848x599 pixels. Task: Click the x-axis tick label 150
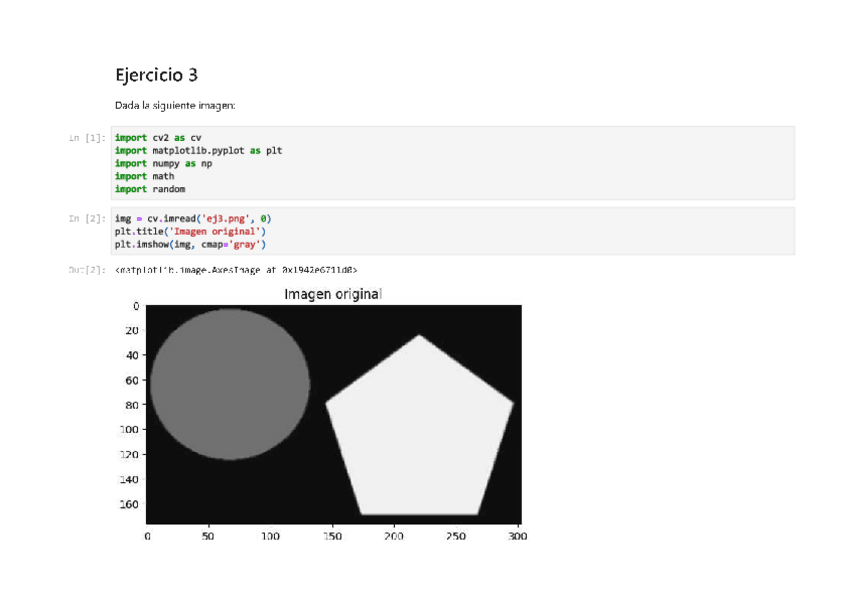[333, 536]
